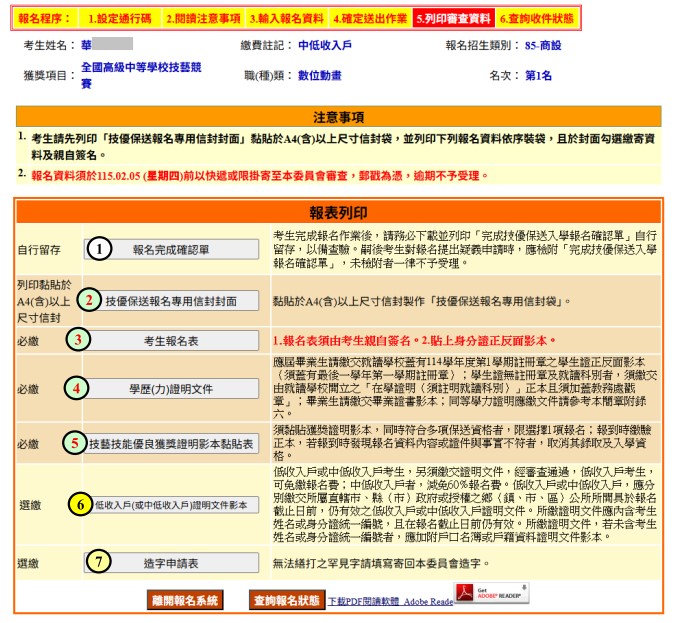Click the green circled number 2 icon

pos(88,300)
